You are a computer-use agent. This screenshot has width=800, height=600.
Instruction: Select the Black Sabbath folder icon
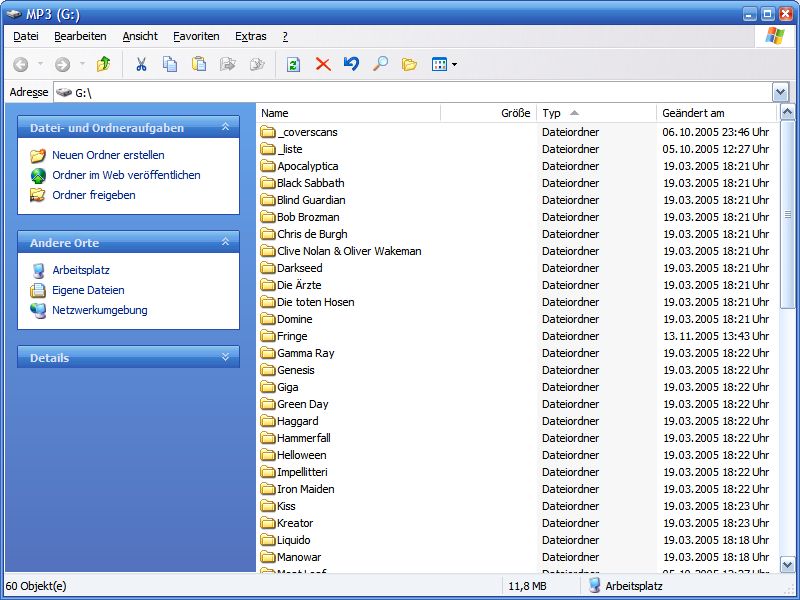pos(268,183)
